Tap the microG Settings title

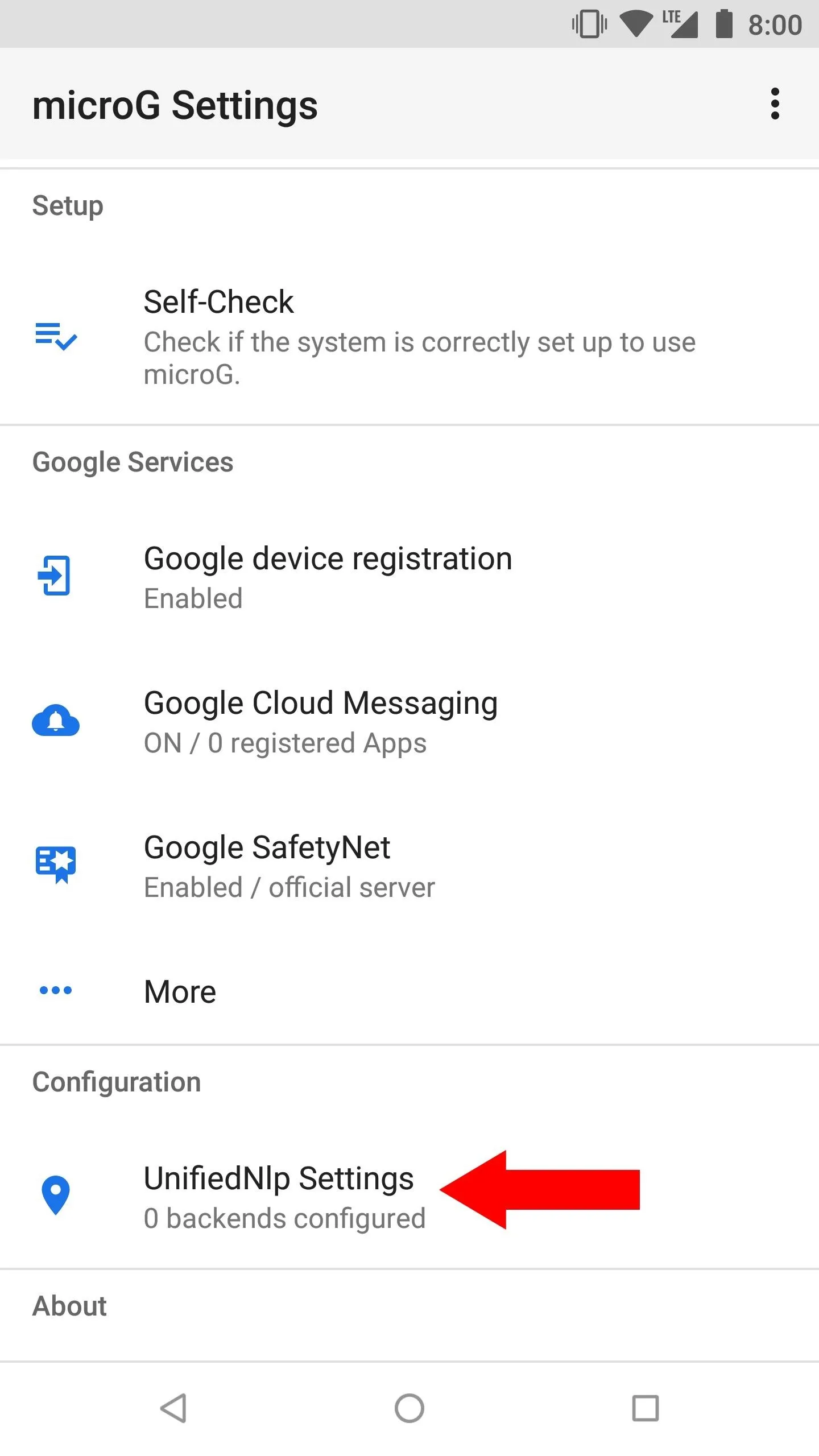click(175, 106)
